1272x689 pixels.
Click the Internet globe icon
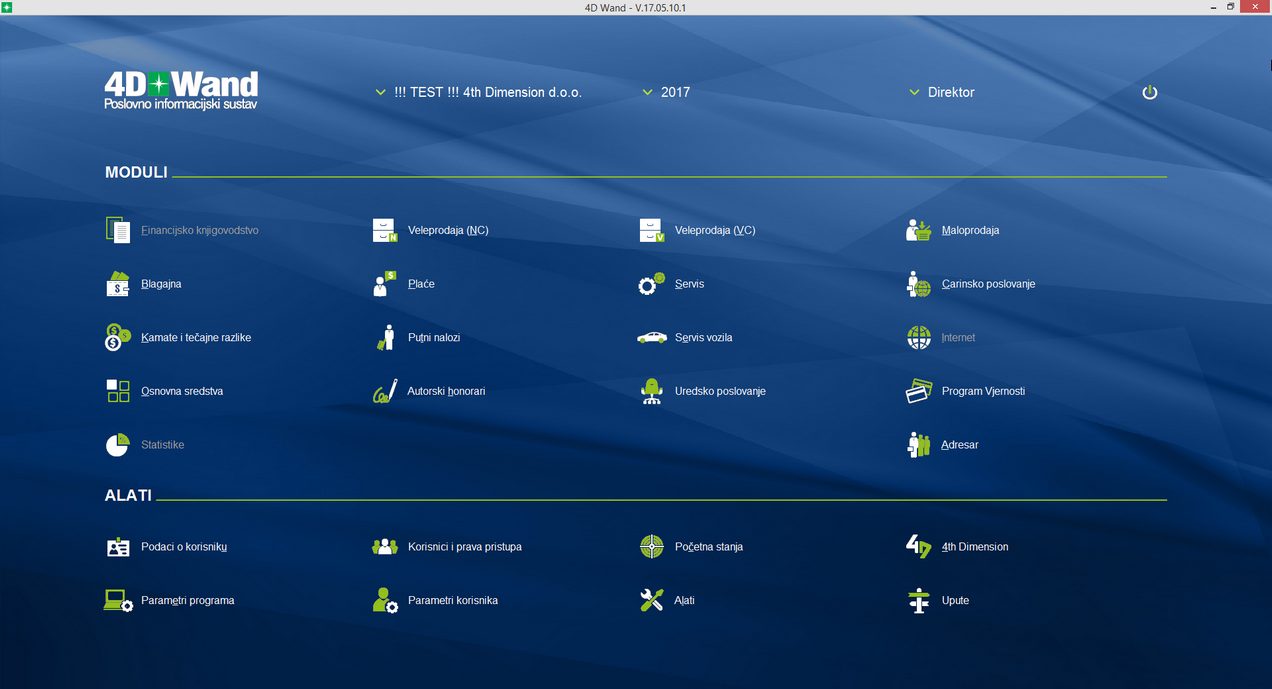point(919,337)
